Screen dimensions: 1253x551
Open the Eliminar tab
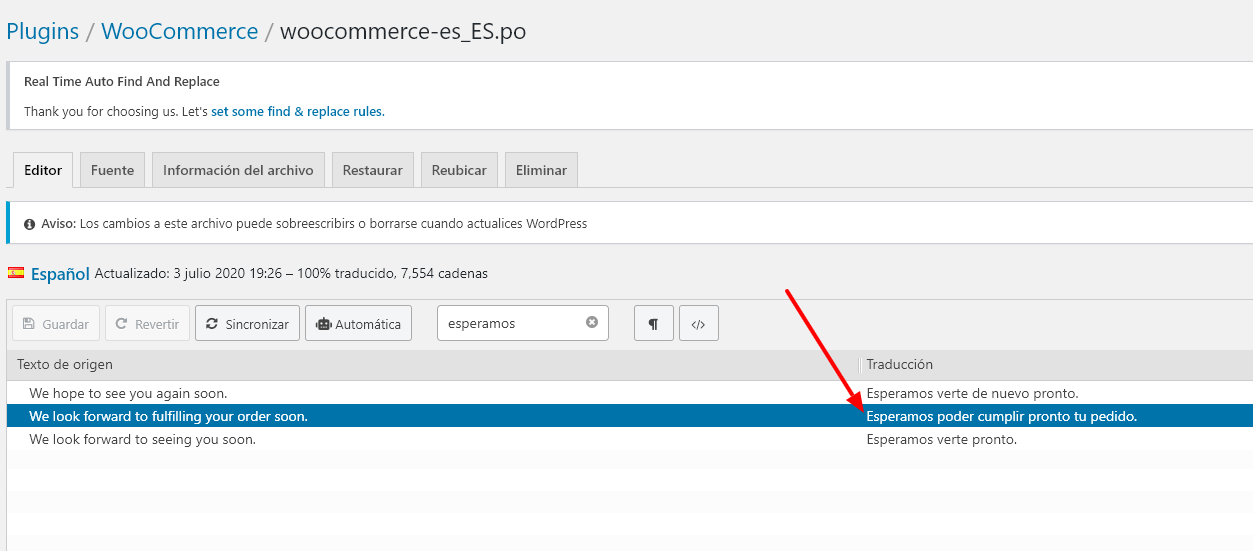point(541,170)
